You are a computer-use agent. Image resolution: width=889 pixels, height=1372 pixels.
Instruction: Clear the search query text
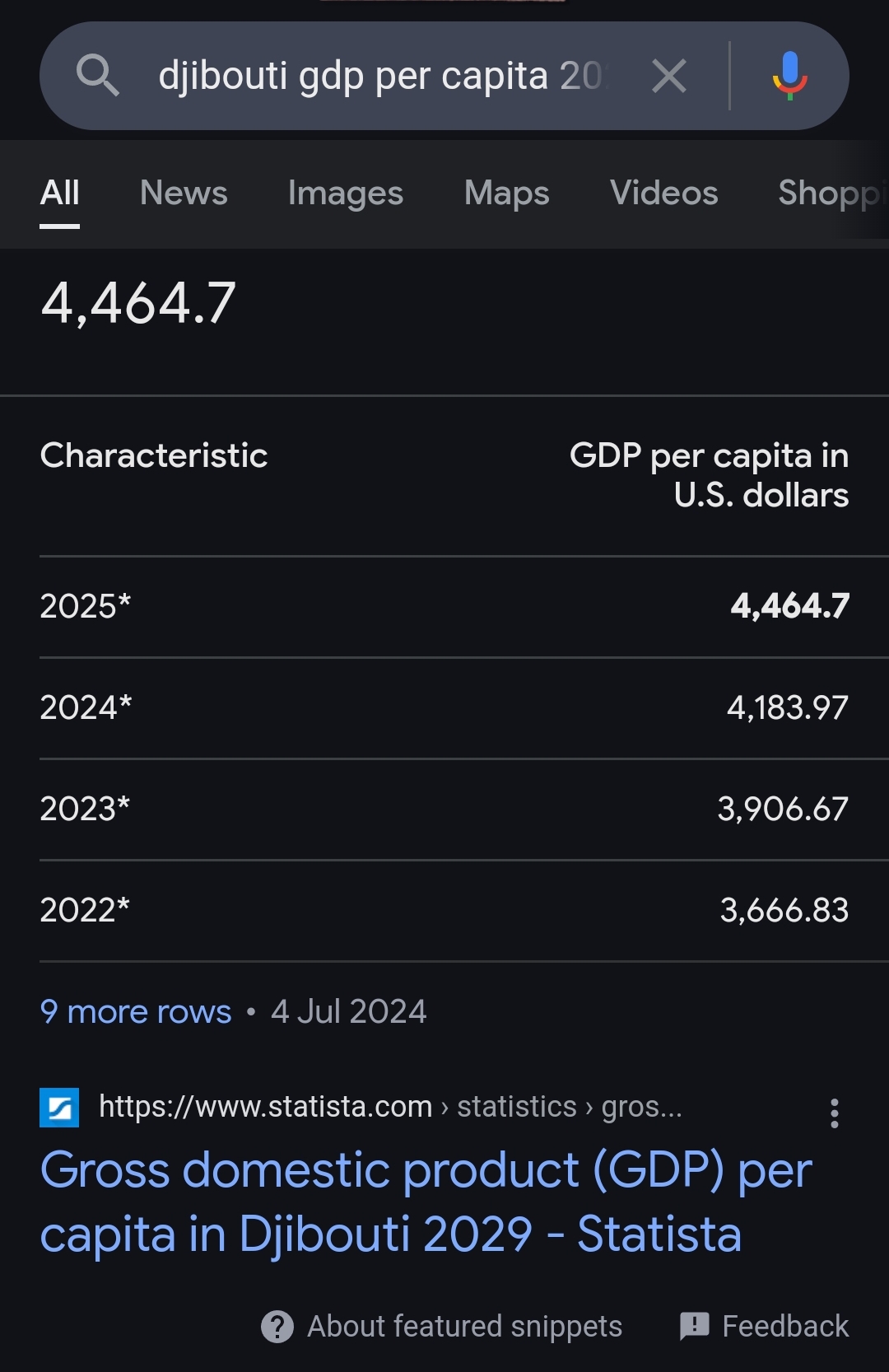[668, 77]
